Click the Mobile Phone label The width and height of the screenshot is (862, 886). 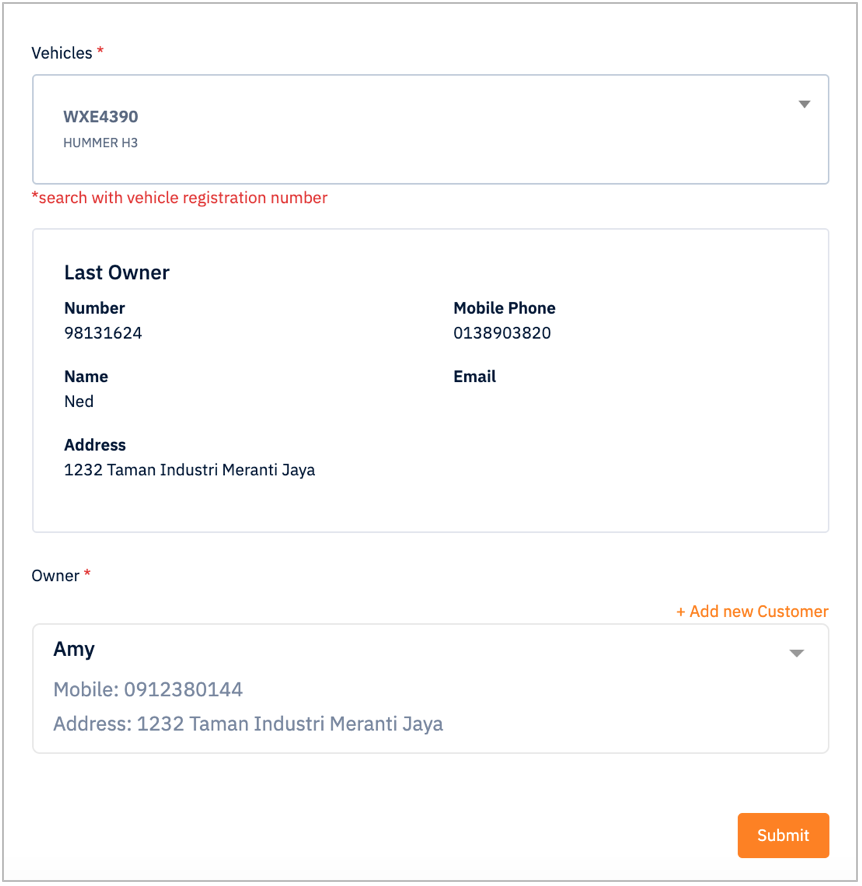pyautogui.click(x=504, y=308)
